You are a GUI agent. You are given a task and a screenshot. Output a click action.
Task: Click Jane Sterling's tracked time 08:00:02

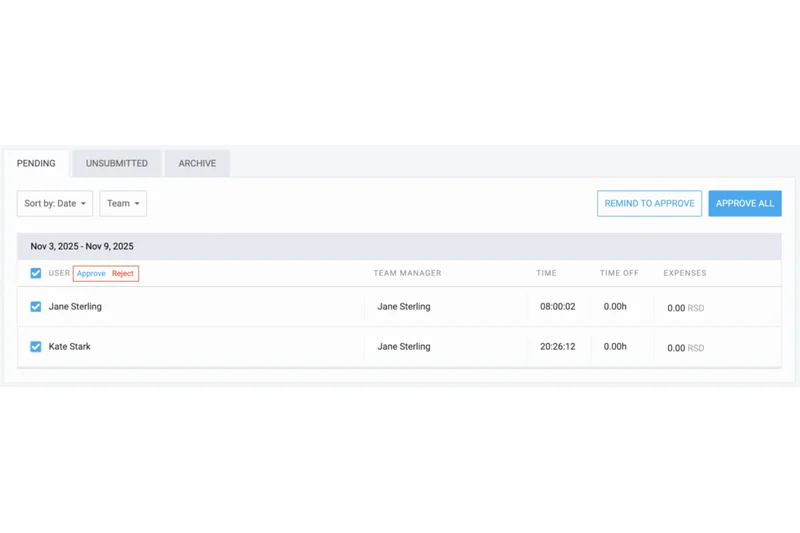coord(557,307)
